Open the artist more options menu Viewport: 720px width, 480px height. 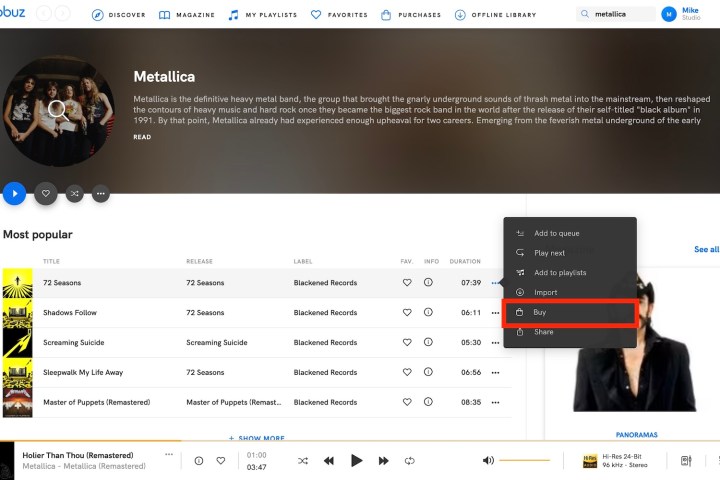click(101, 194)
